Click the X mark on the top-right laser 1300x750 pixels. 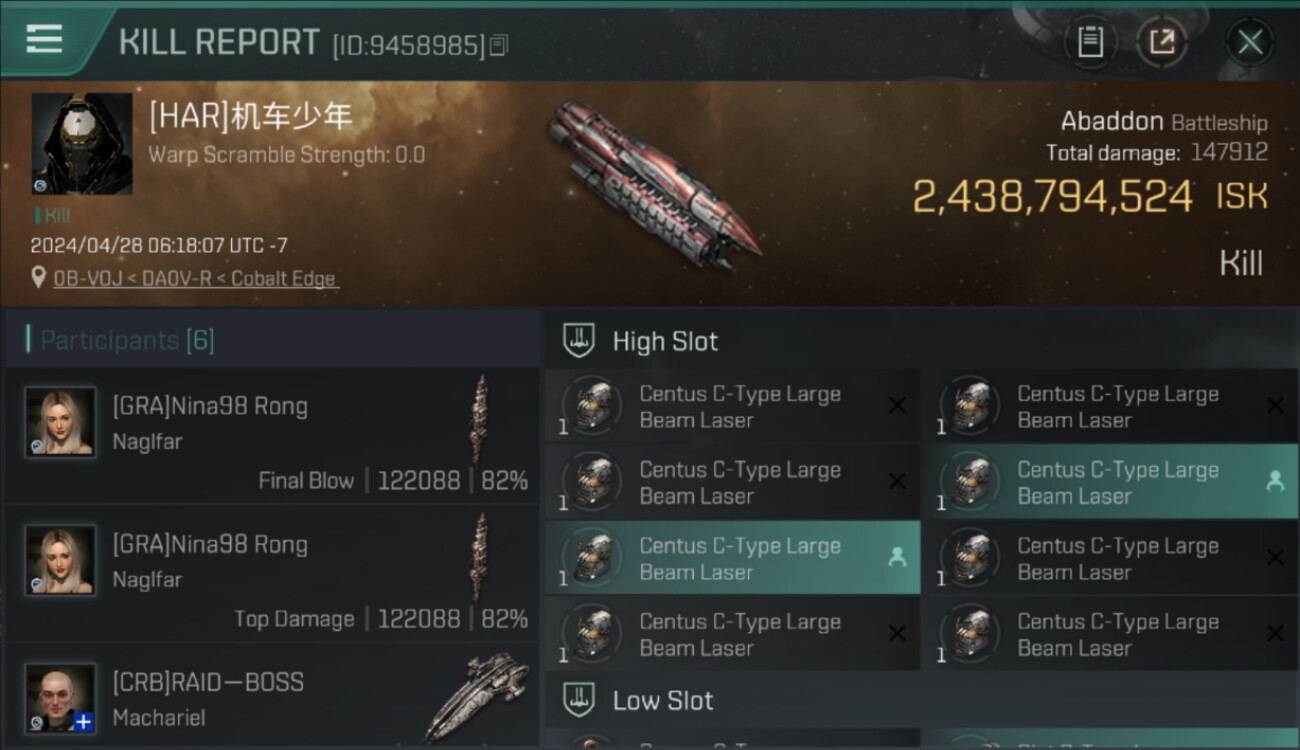[x=1275, y=405]
